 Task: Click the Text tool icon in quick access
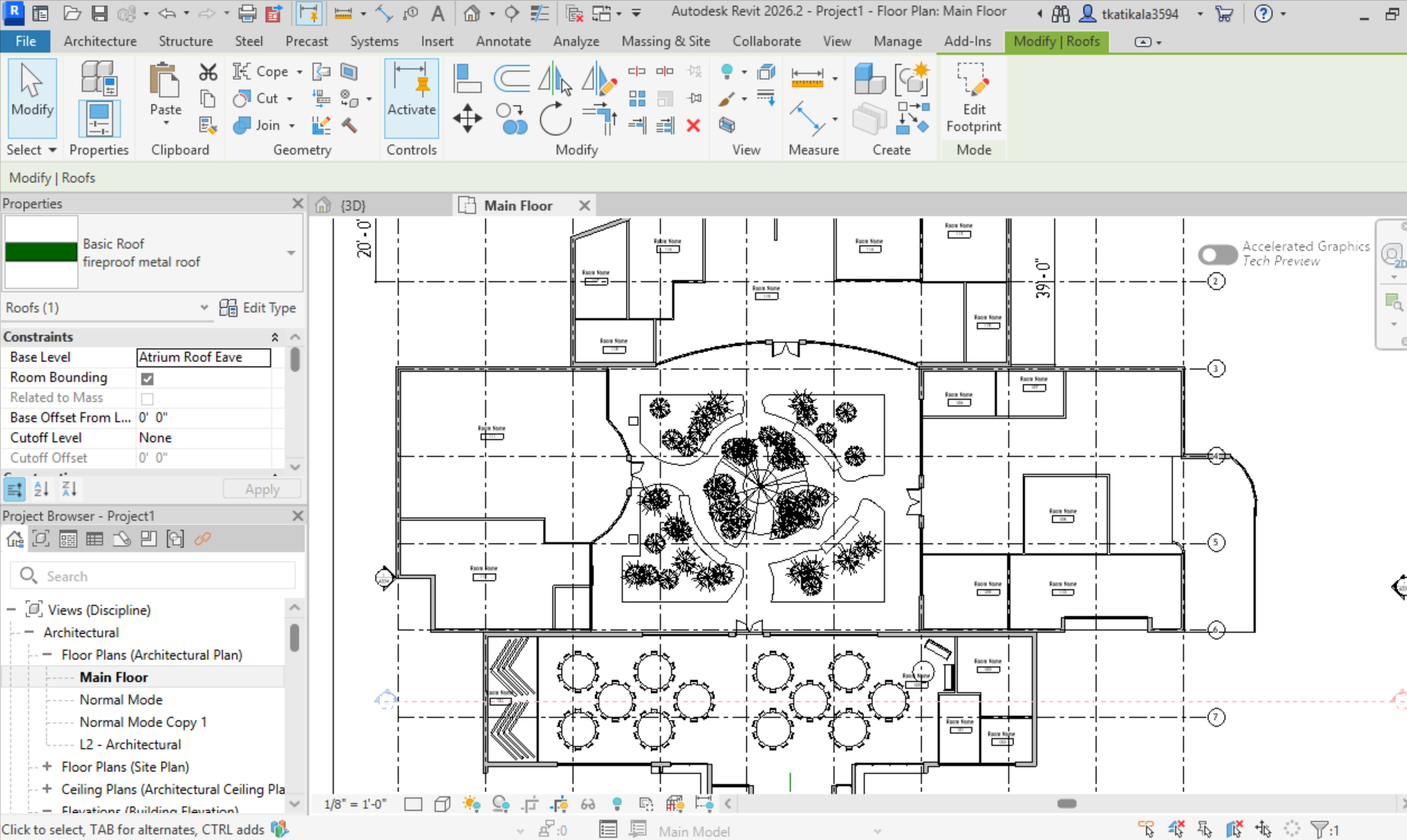(438, 13)
